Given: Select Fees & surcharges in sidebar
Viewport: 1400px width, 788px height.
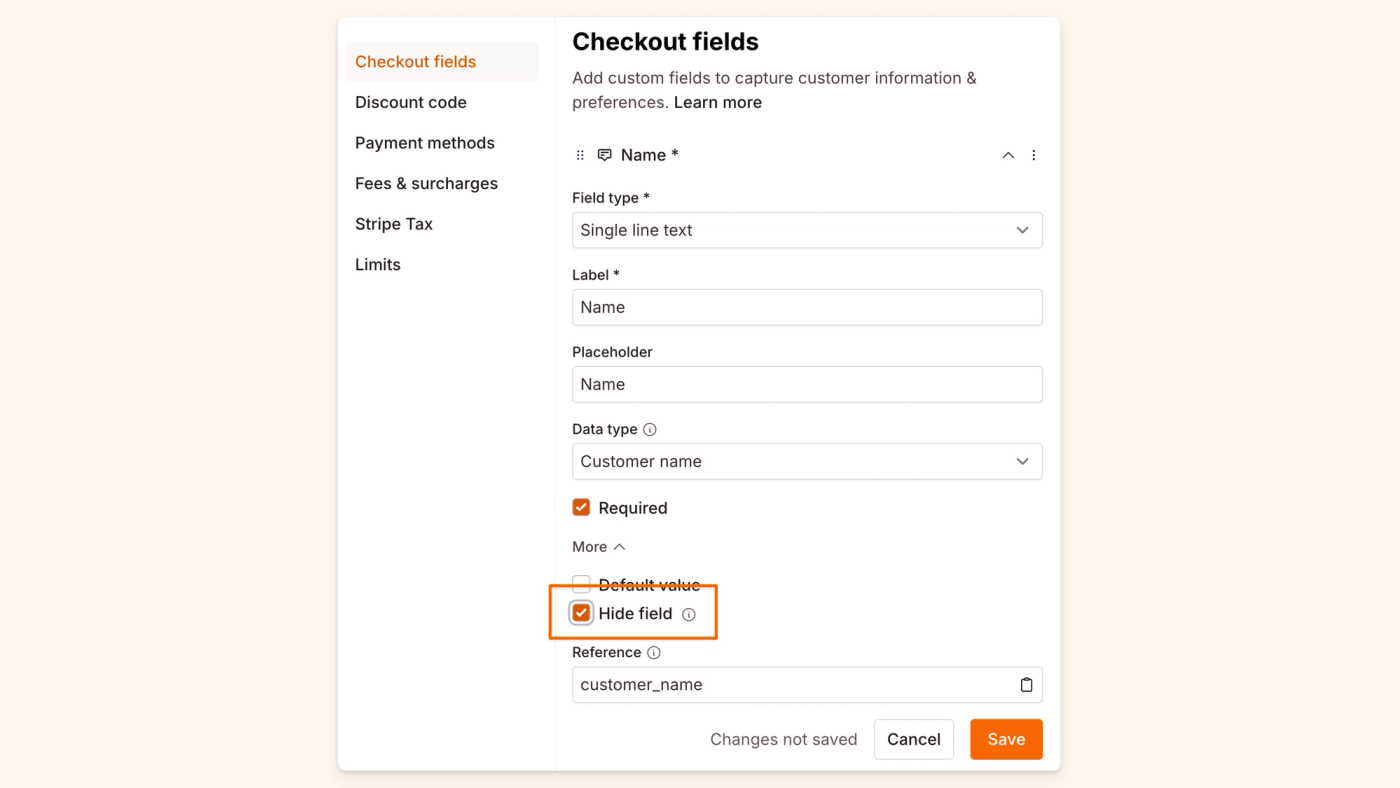Looking at the screenshot, I should [x=426, y=184].
